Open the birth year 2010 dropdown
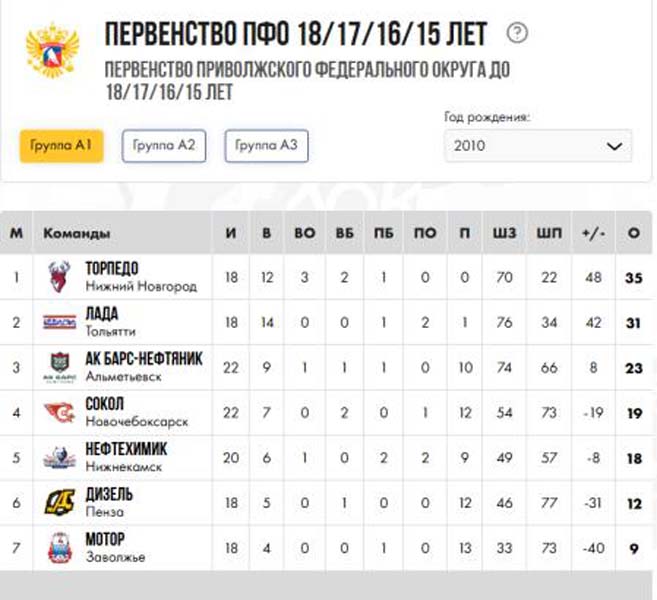 [x=537, y=146]
